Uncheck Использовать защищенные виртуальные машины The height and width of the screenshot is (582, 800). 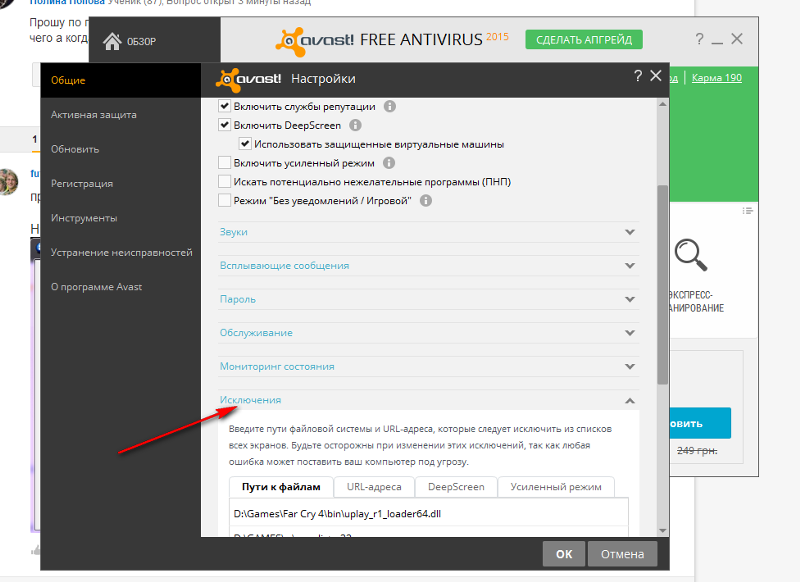tap(245, 144)
